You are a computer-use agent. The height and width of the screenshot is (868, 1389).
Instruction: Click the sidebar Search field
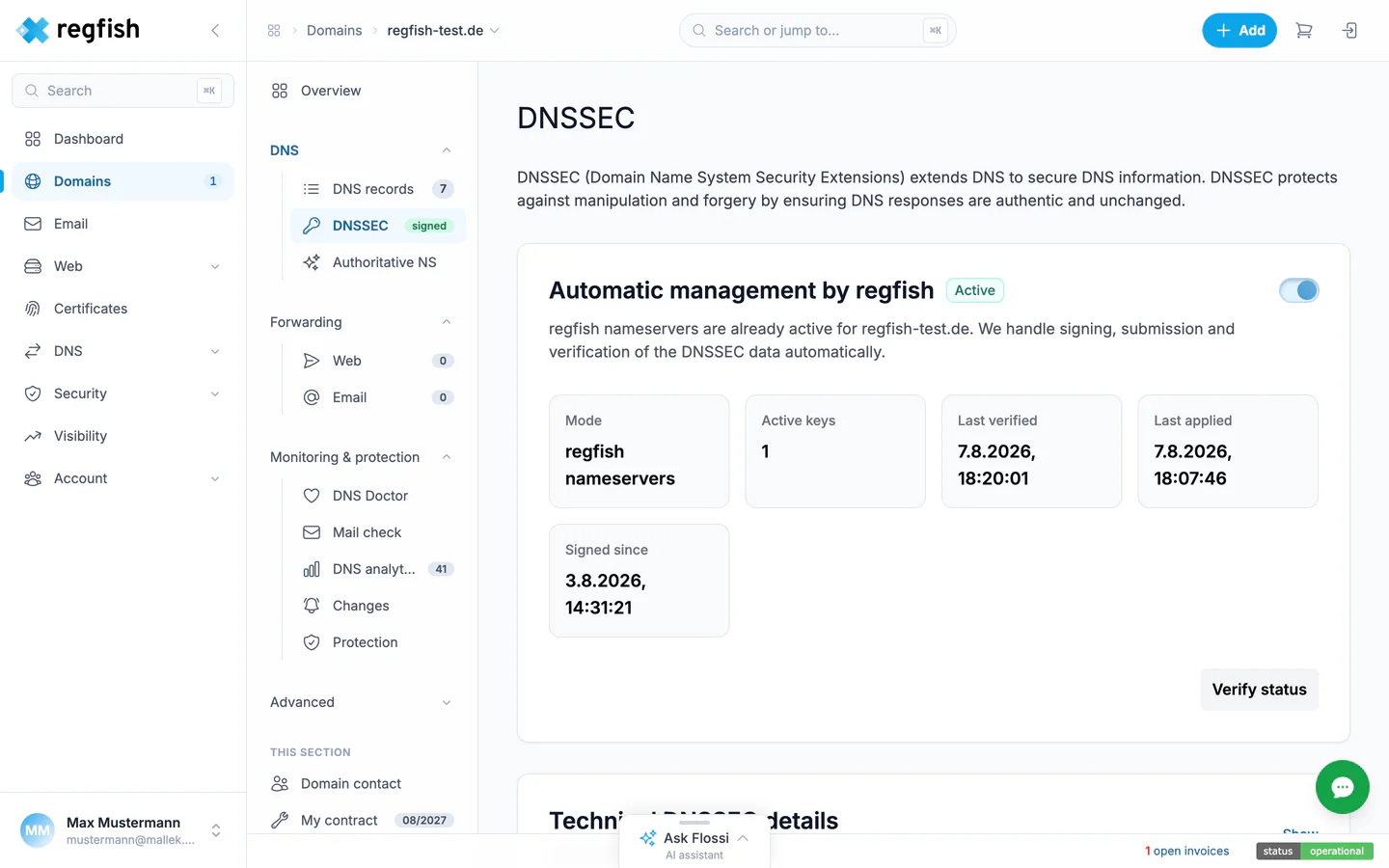pos(123,91)
